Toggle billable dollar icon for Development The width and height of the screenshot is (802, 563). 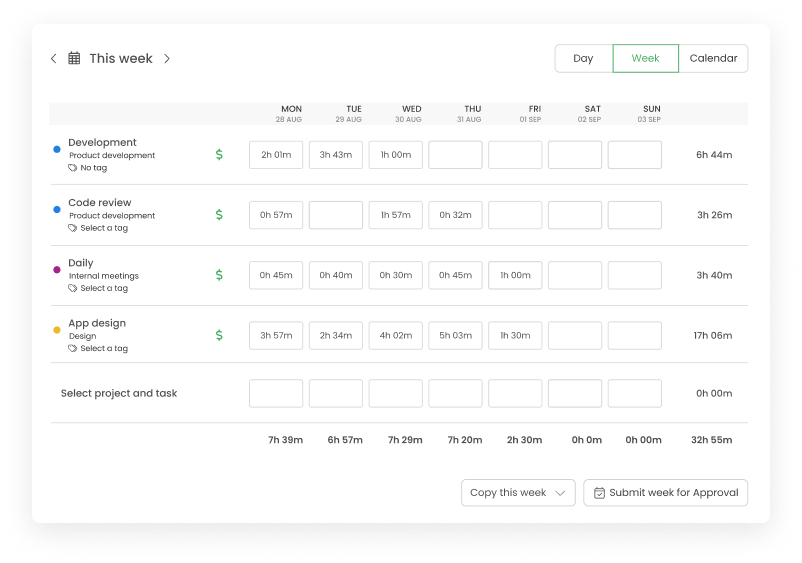coord(219,154)
